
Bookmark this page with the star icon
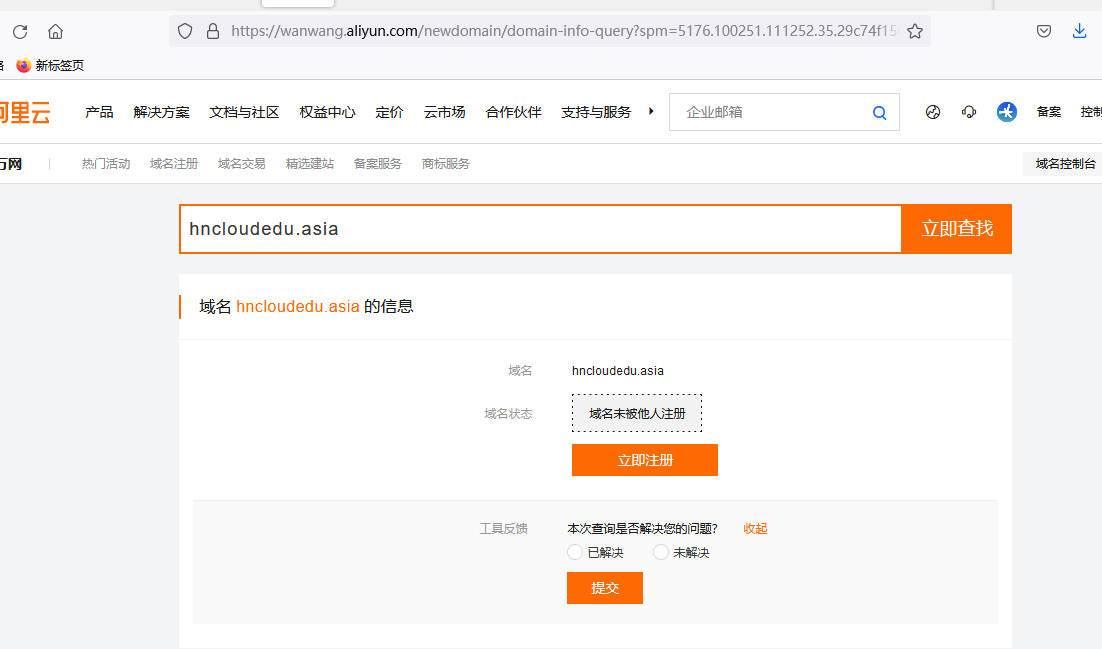click(x=914, y=31)
